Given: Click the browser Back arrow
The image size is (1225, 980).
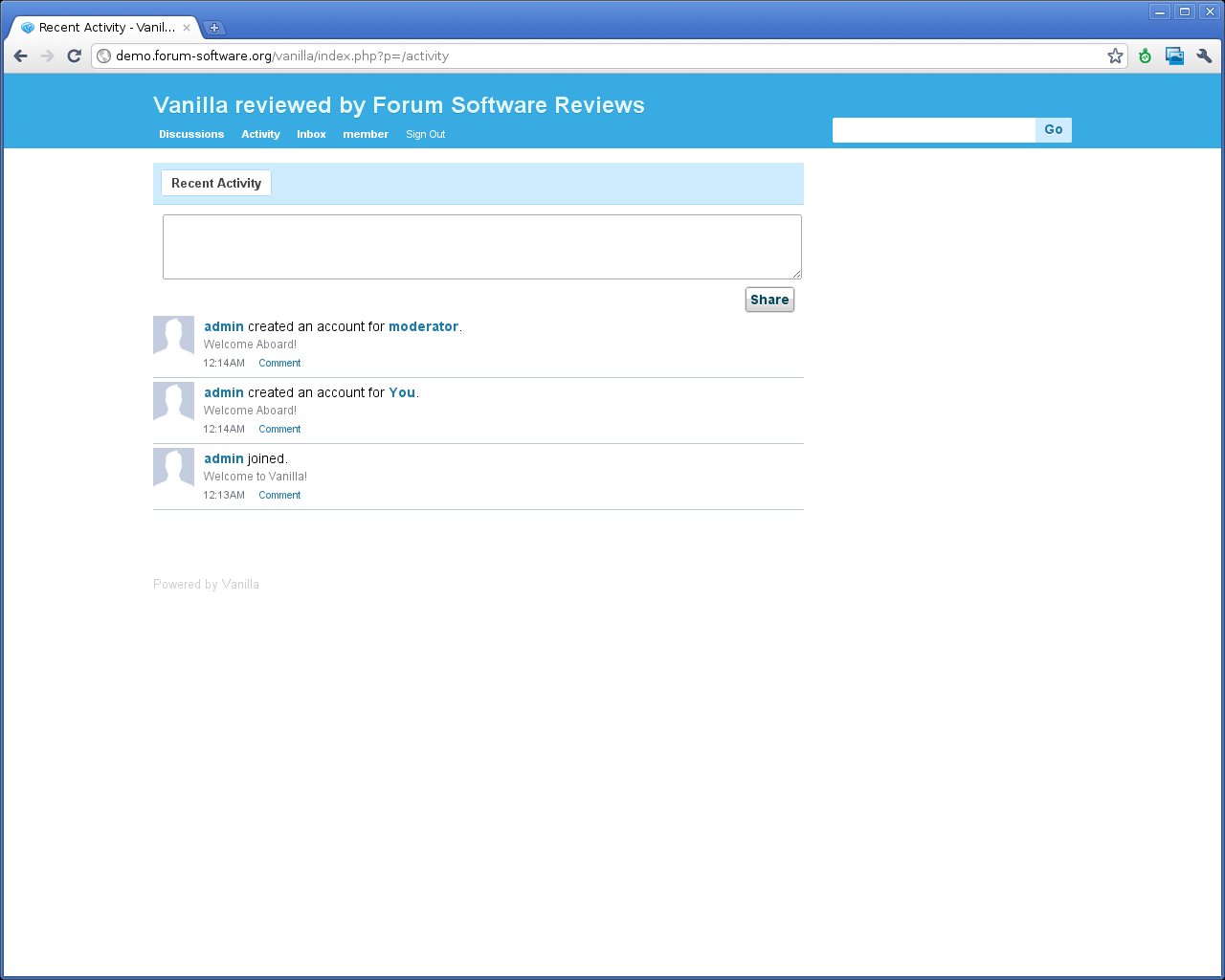Looking at the screenshot, I should [21, 56].
